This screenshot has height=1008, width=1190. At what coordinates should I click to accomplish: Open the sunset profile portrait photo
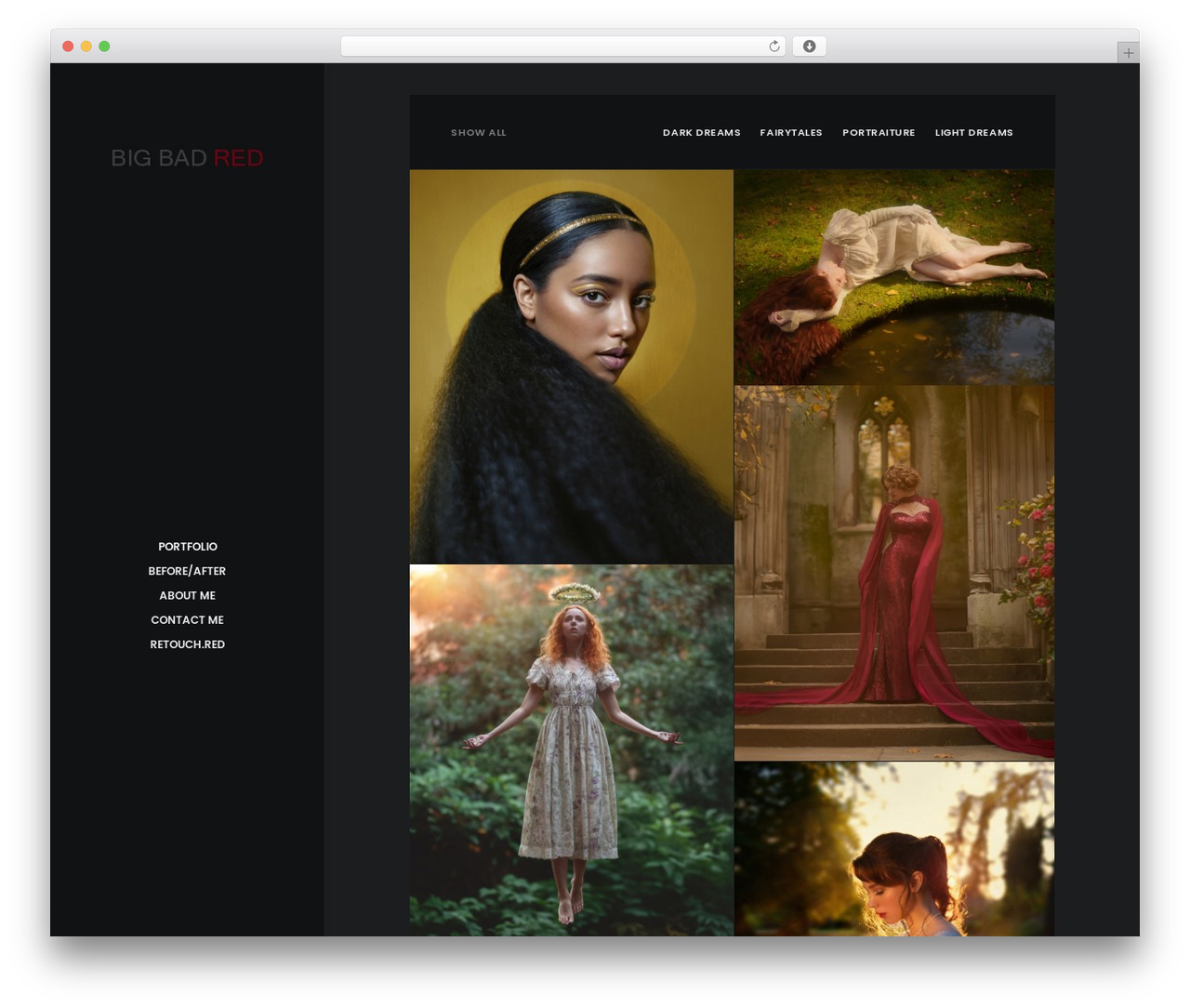click(x=894, y=849)
